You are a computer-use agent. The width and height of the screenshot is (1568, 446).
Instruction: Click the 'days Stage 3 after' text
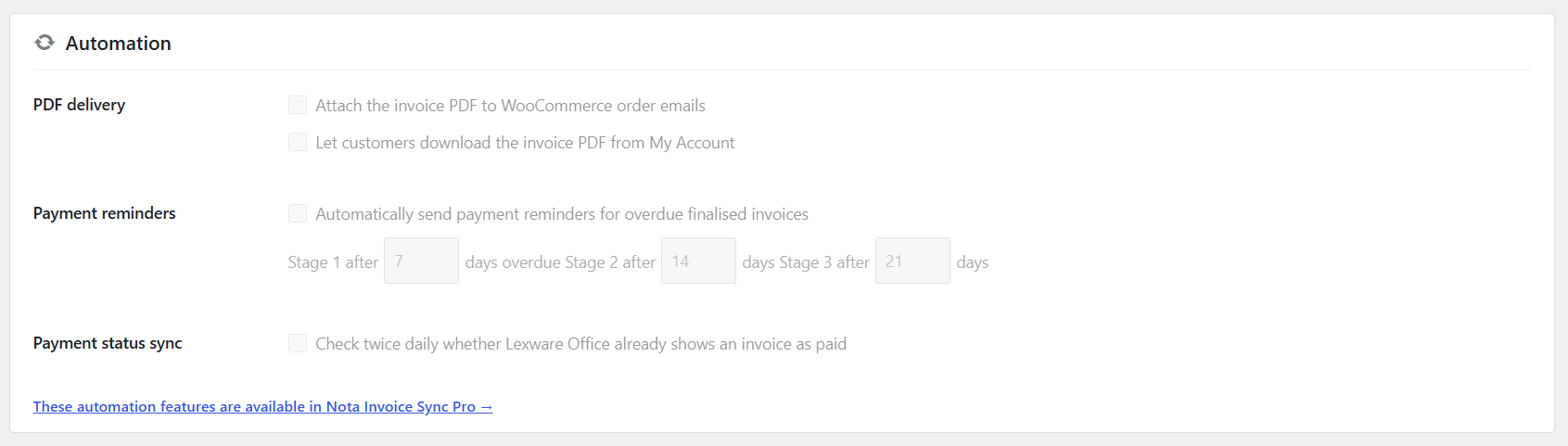click(x=806, y=262)
